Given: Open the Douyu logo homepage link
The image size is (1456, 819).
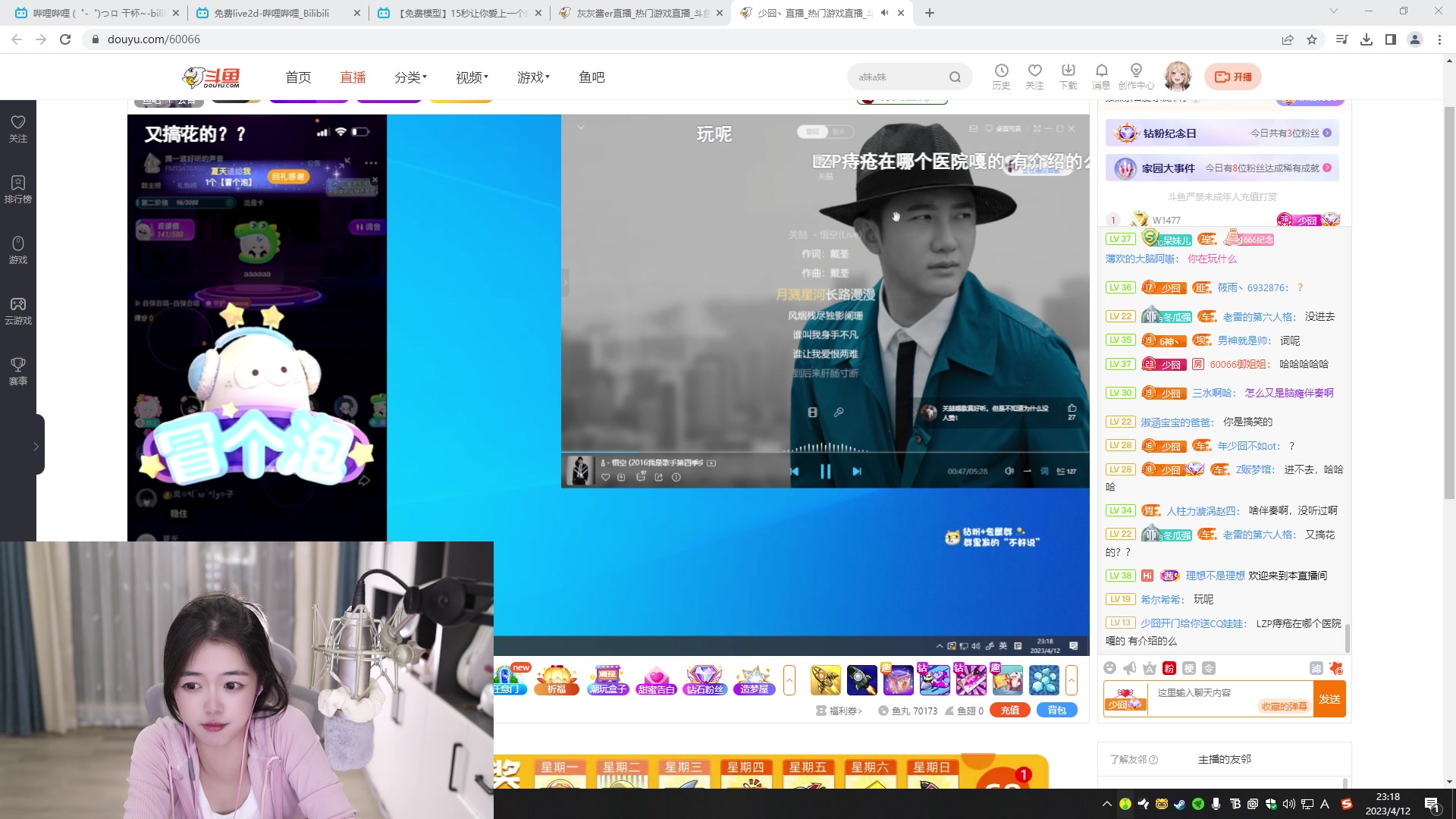Looking at the screenshot, I should coord(211,77).
